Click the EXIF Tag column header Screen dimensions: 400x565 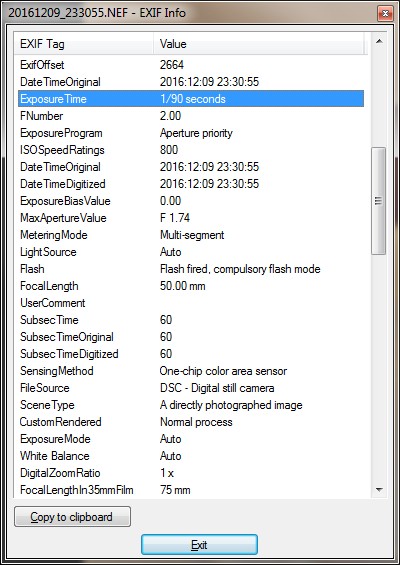[84, 44]
